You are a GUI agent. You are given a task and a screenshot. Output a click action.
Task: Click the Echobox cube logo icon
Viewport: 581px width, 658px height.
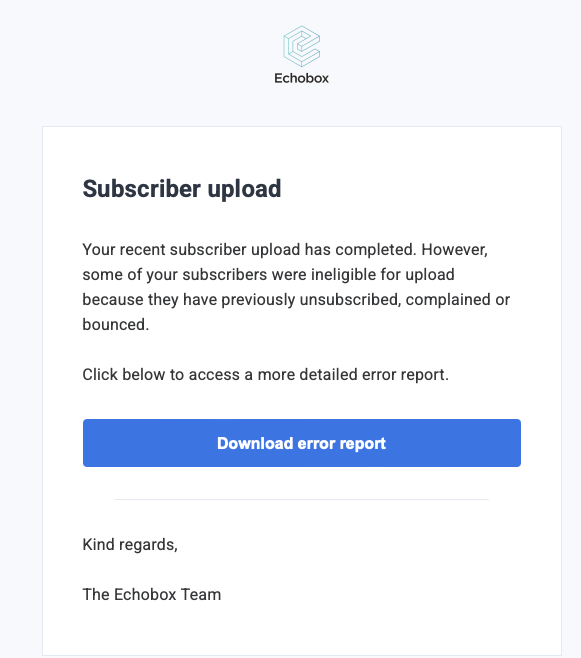coord(302,46)
